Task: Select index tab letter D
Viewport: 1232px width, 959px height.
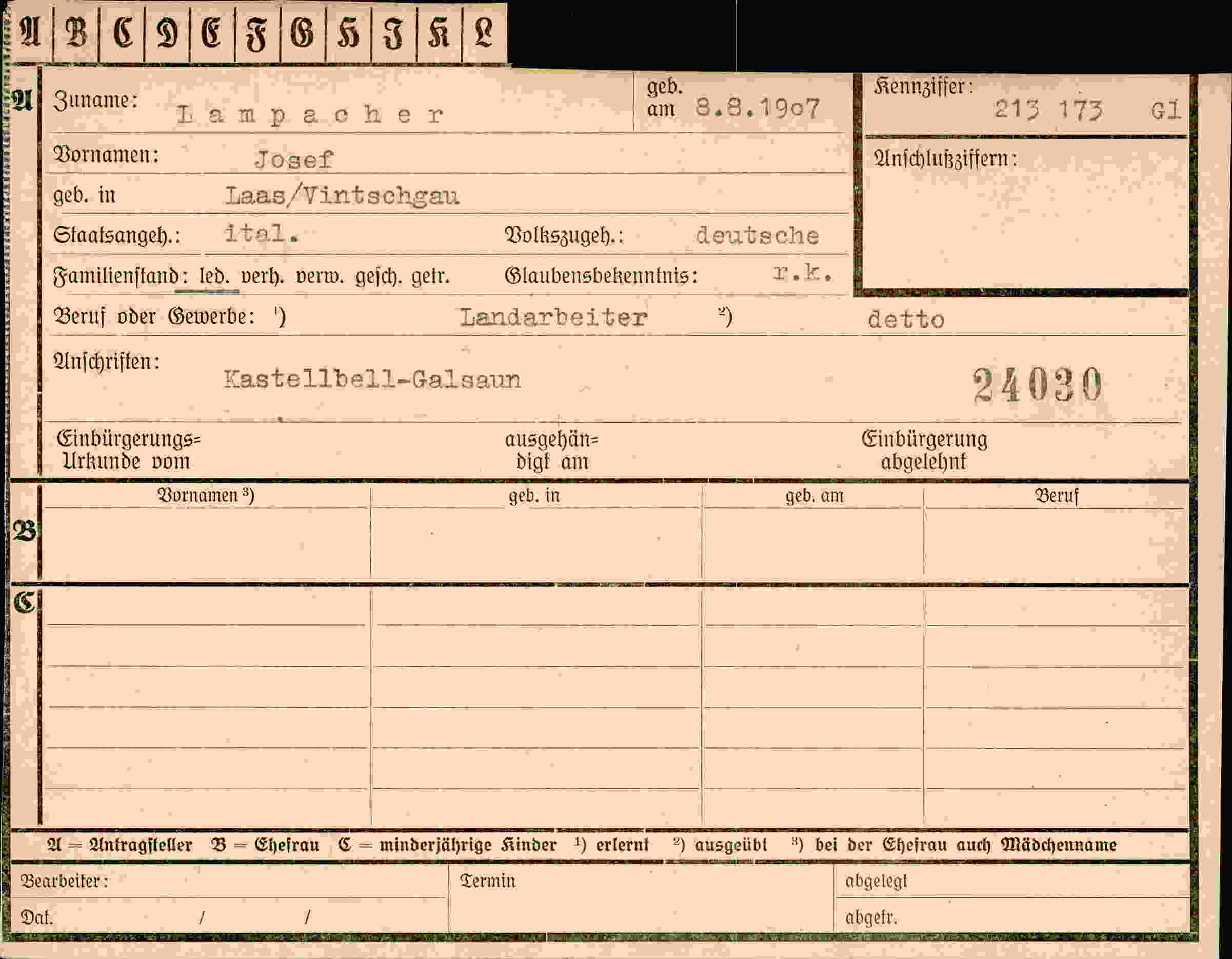Action: coord(167,33)
